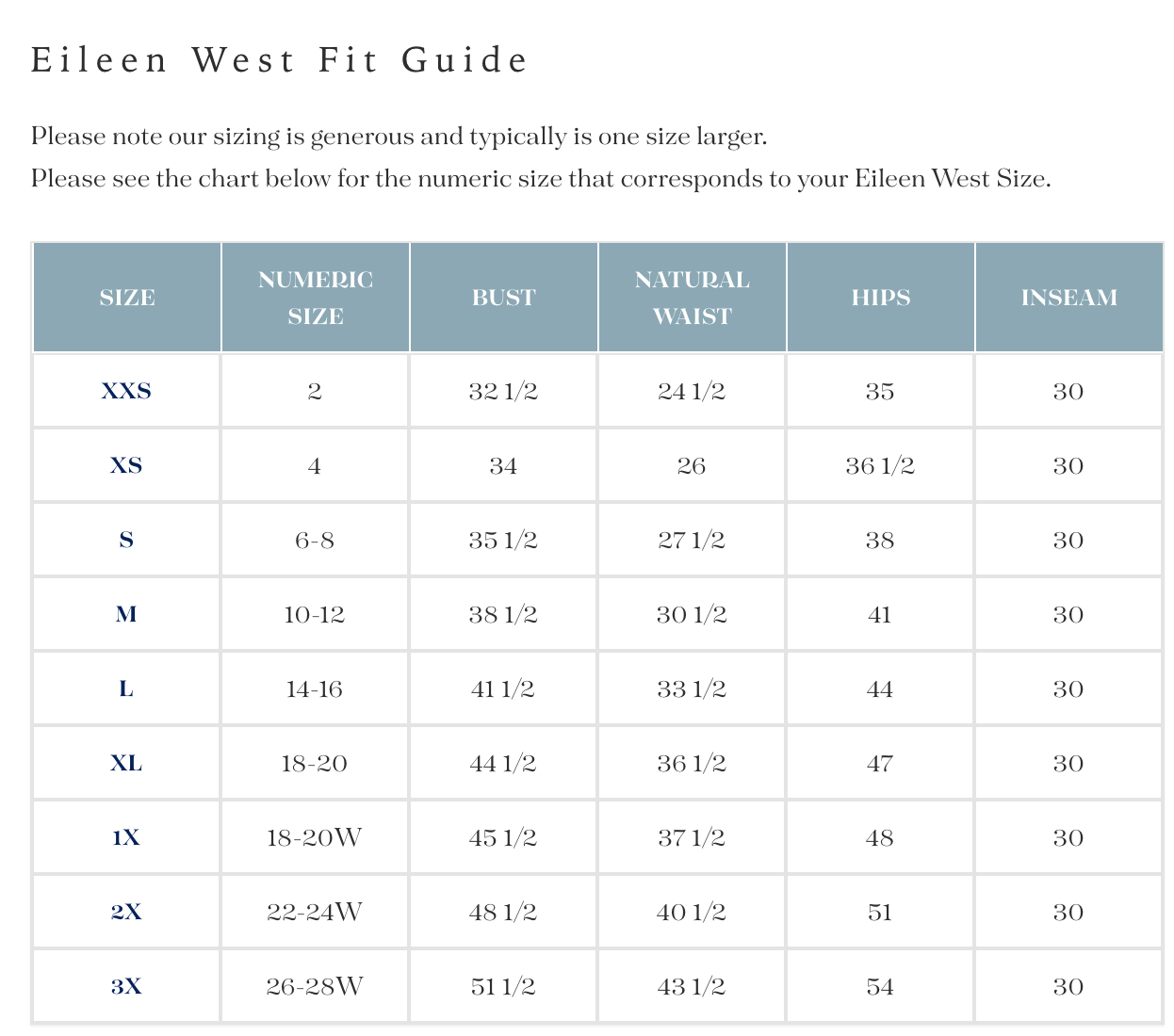Click the INSEAM column header
Image resolution: width=1174 pixels, height=1036 pixels.
click(1069, 298)
